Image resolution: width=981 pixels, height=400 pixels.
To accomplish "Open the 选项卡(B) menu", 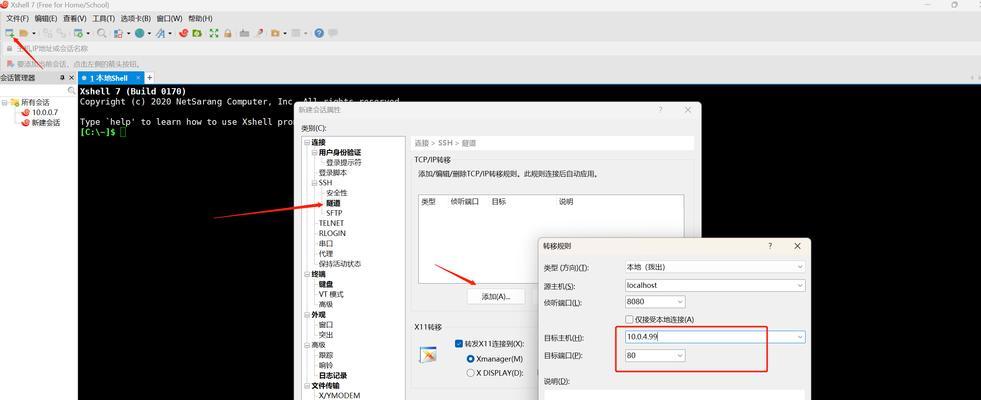I will [x=136, y=19].
